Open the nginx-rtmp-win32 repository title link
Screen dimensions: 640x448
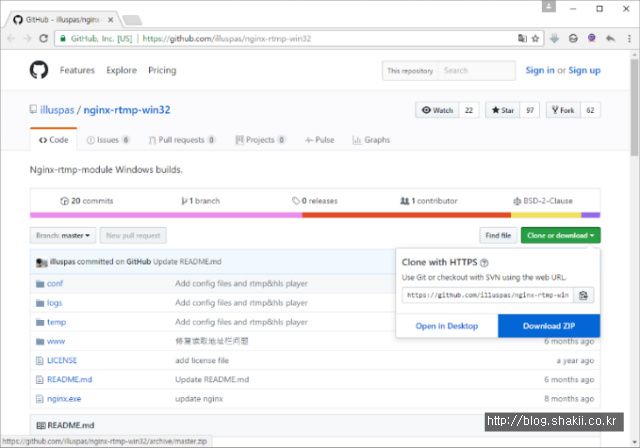127,110
